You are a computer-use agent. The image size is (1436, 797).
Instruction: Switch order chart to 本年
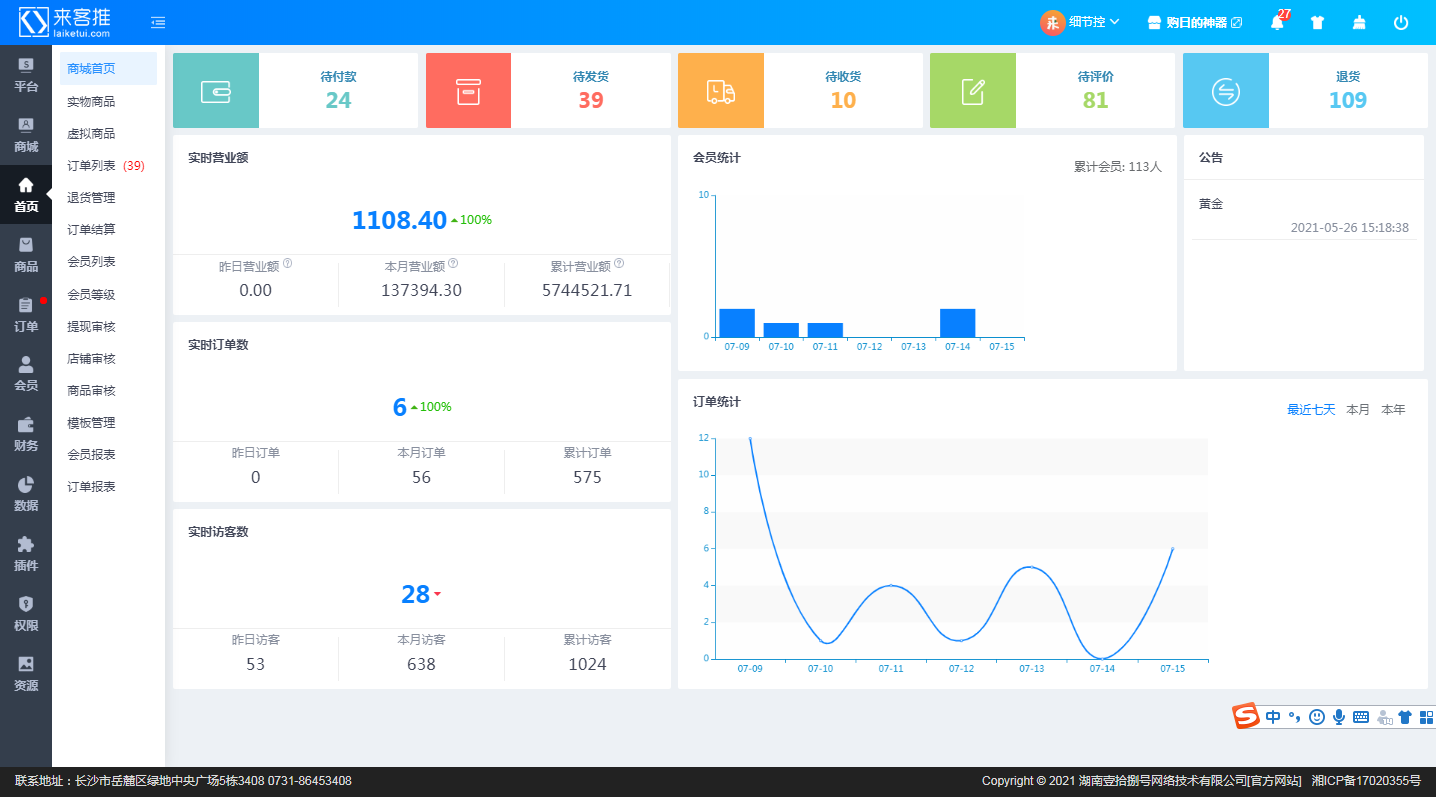coord(1393,410)
